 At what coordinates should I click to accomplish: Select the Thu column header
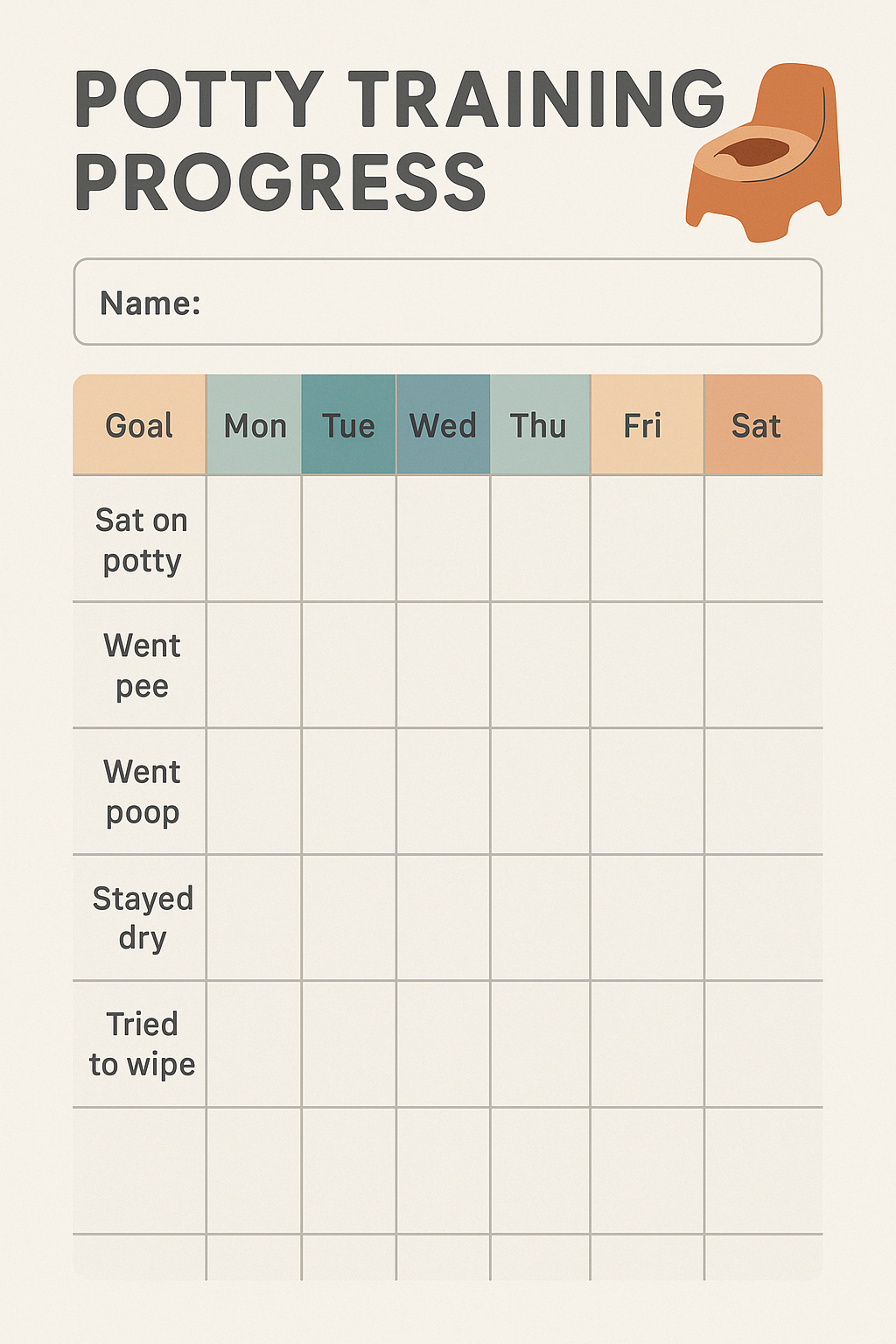(x=540, y=425)
